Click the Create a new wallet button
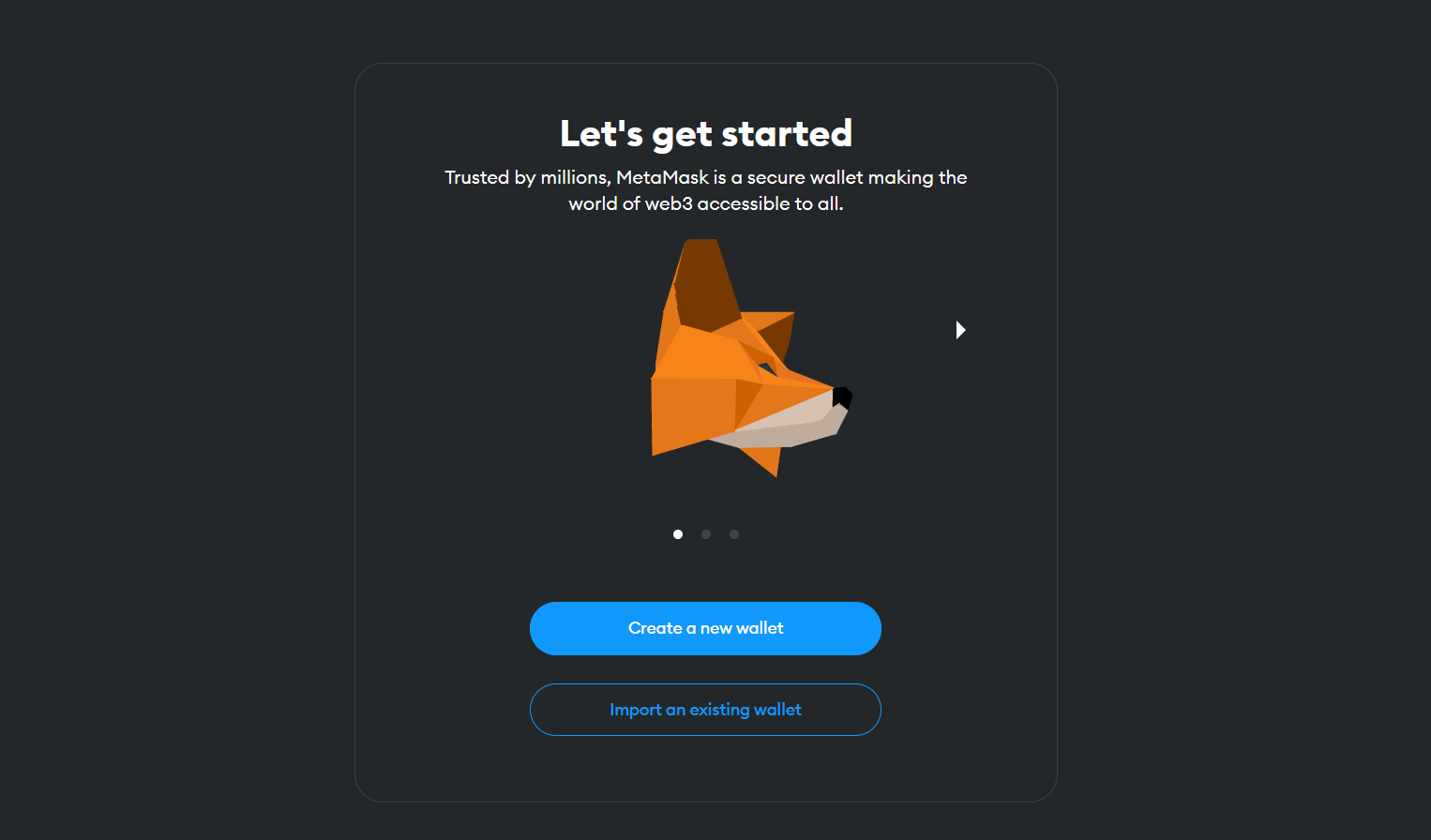The width and height of the screenshot is (1431, 840). coord(705,628)
